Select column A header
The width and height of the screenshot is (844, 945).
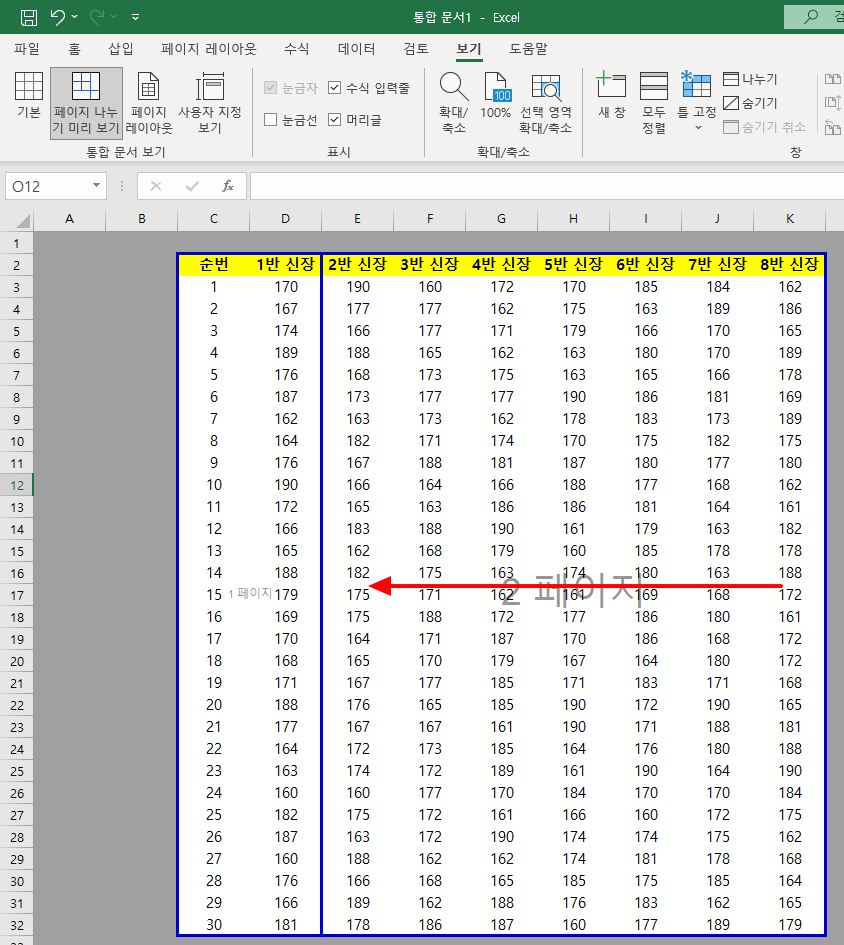pyautogui.click(x=69, y=219)
